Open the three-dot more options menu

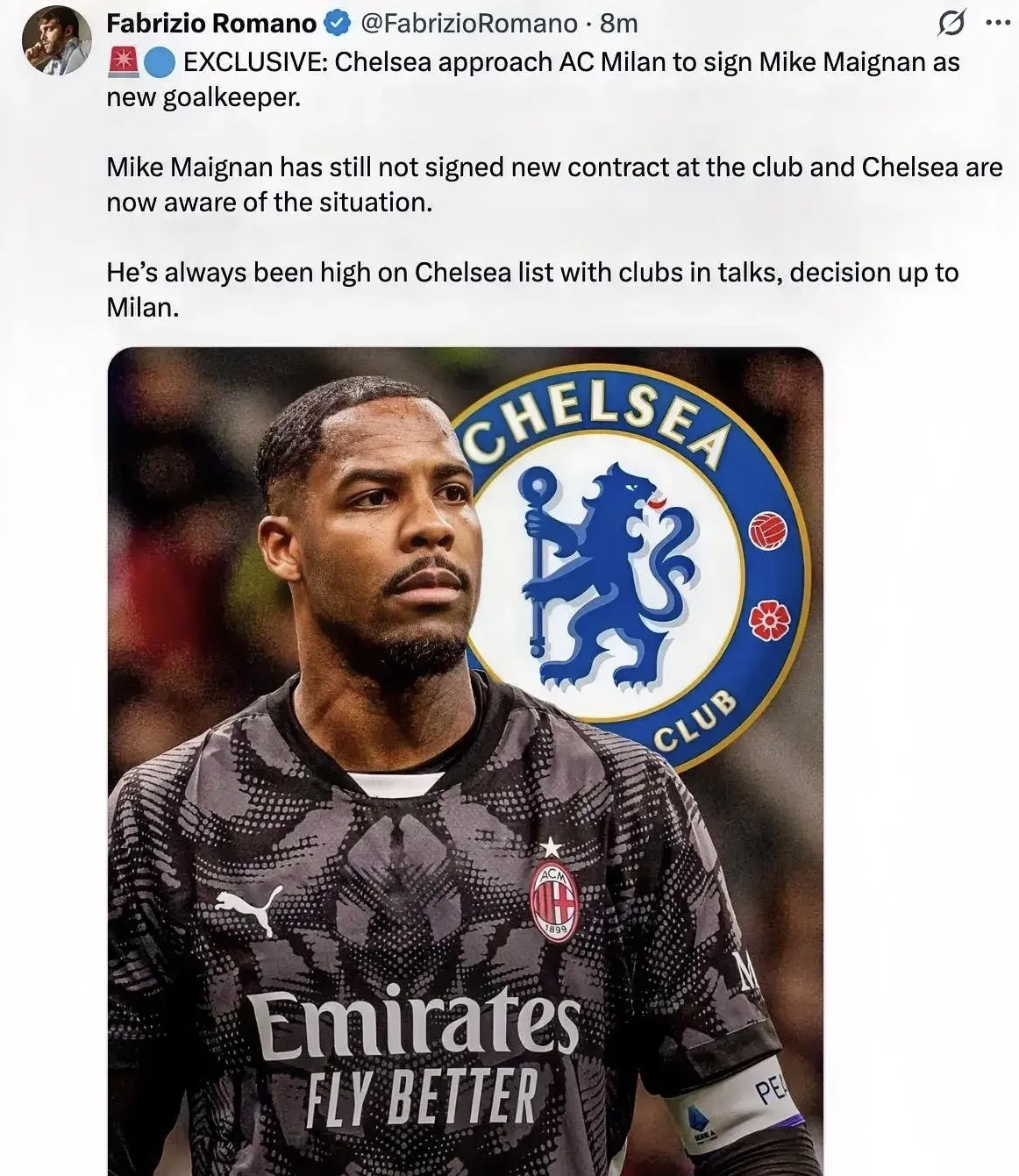coord(998,24)
